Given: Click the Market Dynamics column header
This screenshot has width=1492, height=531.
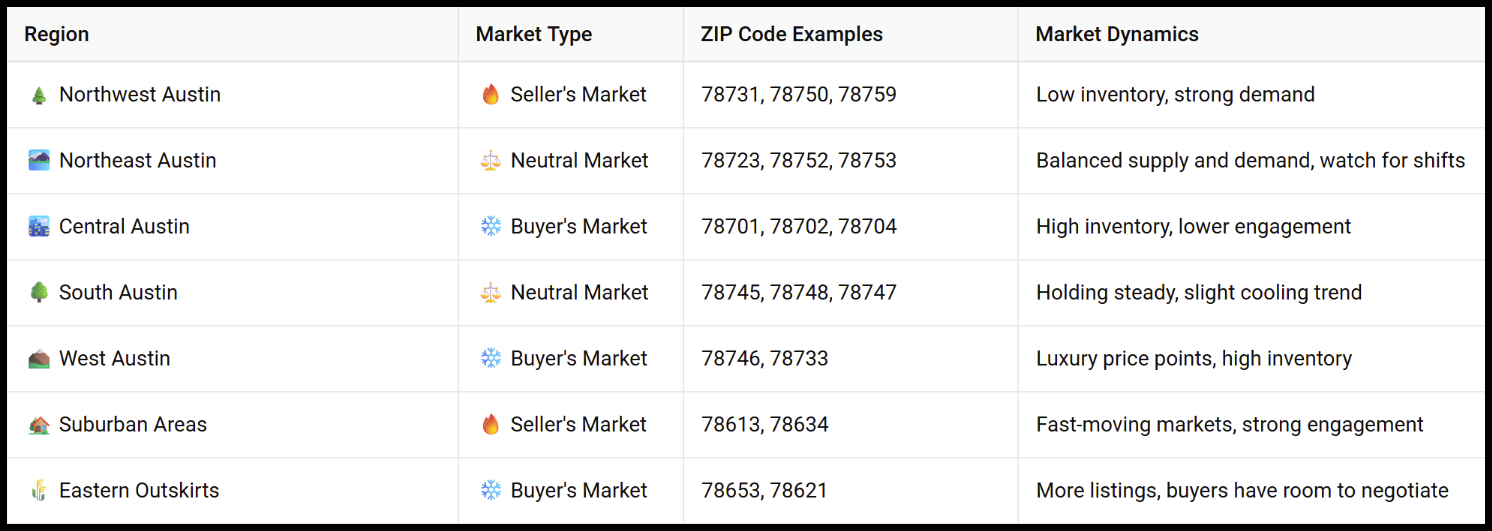Looking at the screenshot, I should 1117,34.
